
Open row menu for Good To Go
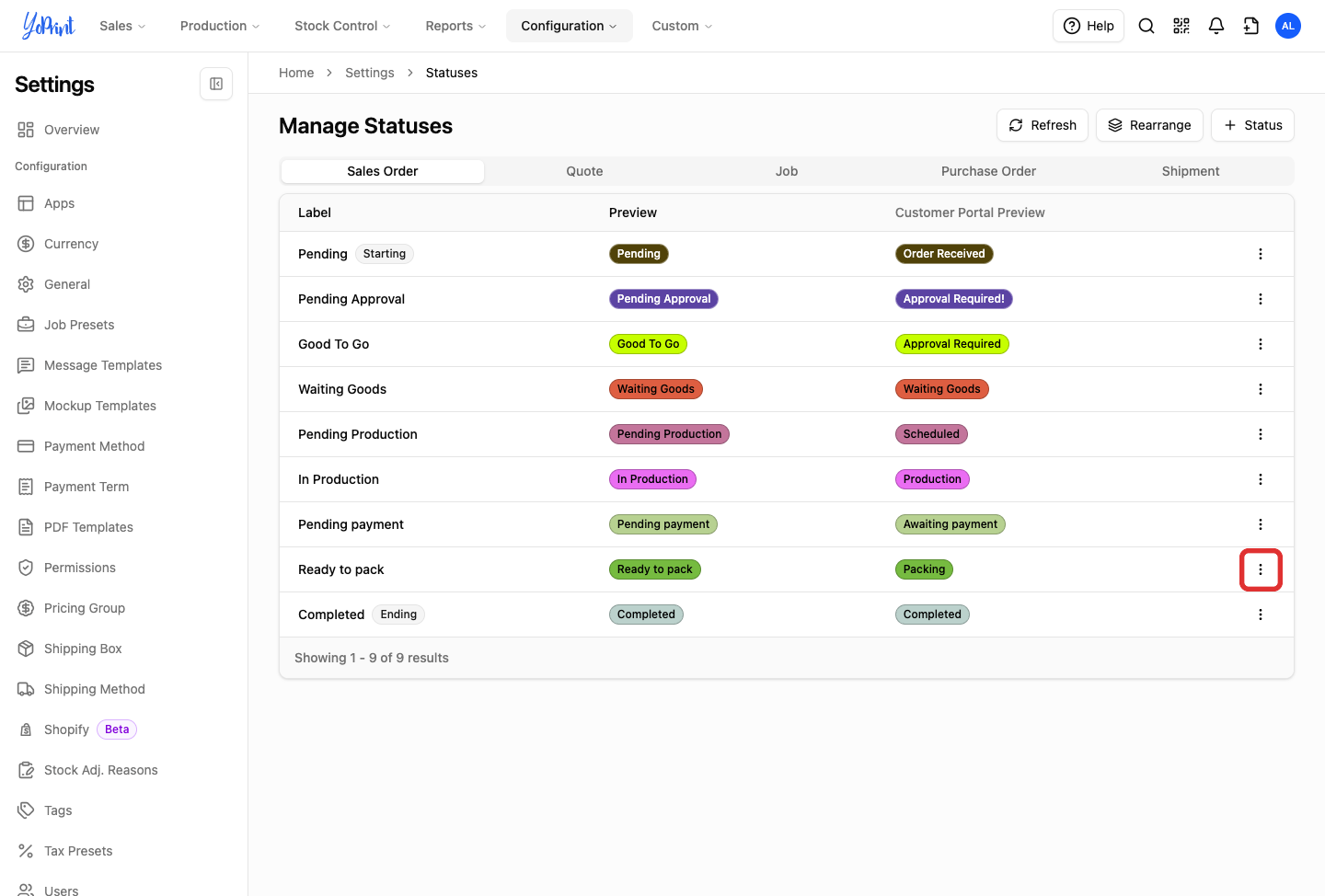[1261, 344]
